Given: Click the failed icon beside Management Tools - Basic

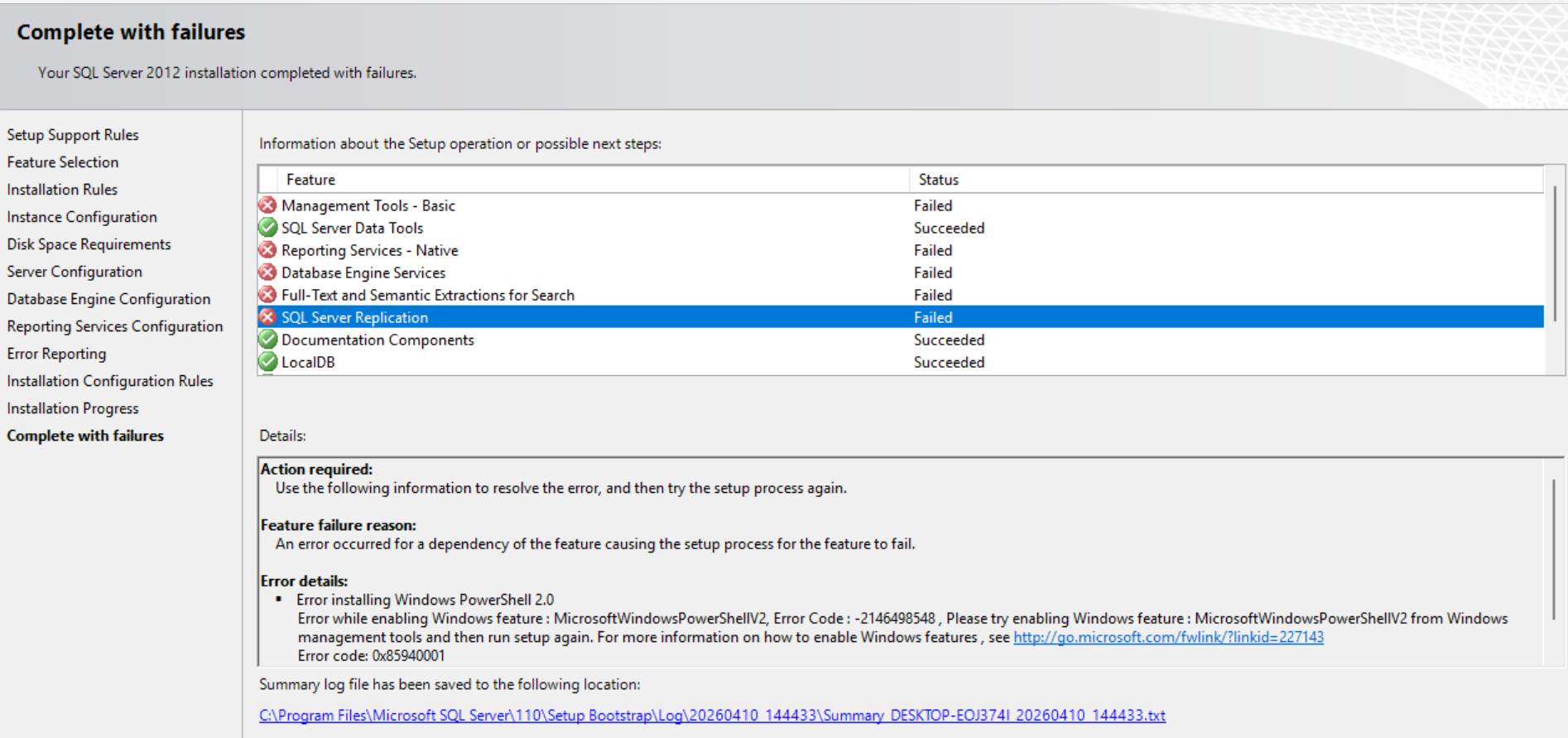Looking at the screenshot, I should [x=267, y=205].
